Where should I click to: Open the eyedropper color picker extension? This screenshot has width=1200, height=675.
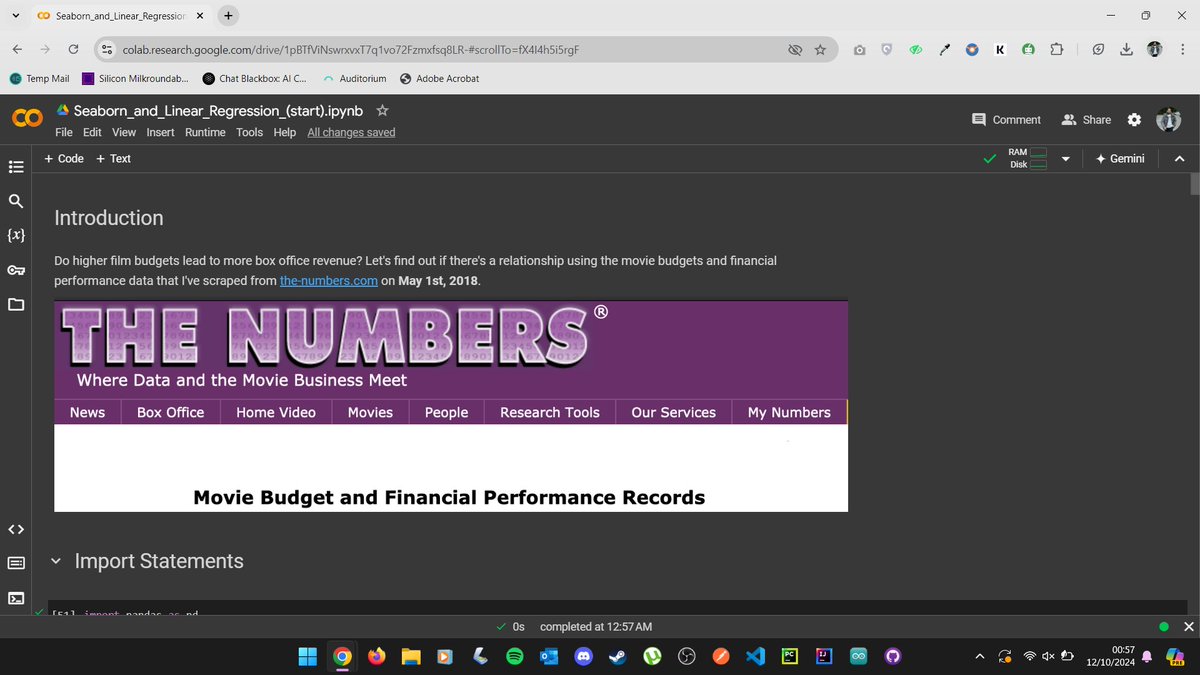point(943,49)
